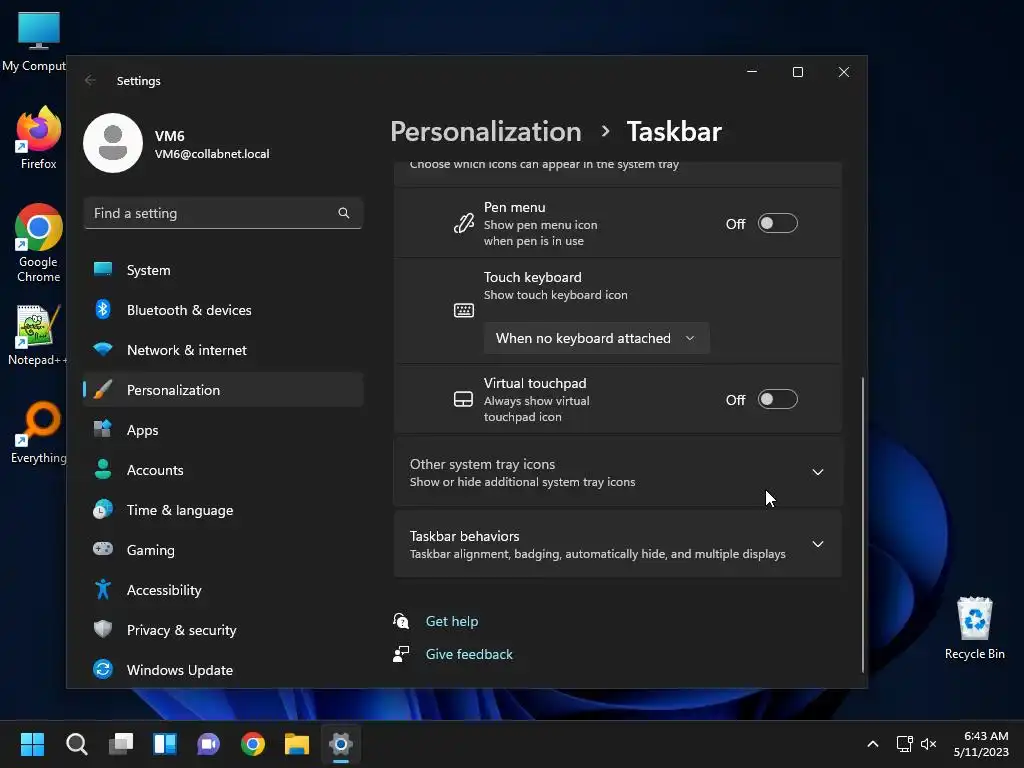Click the Give feedback icon

401,654
